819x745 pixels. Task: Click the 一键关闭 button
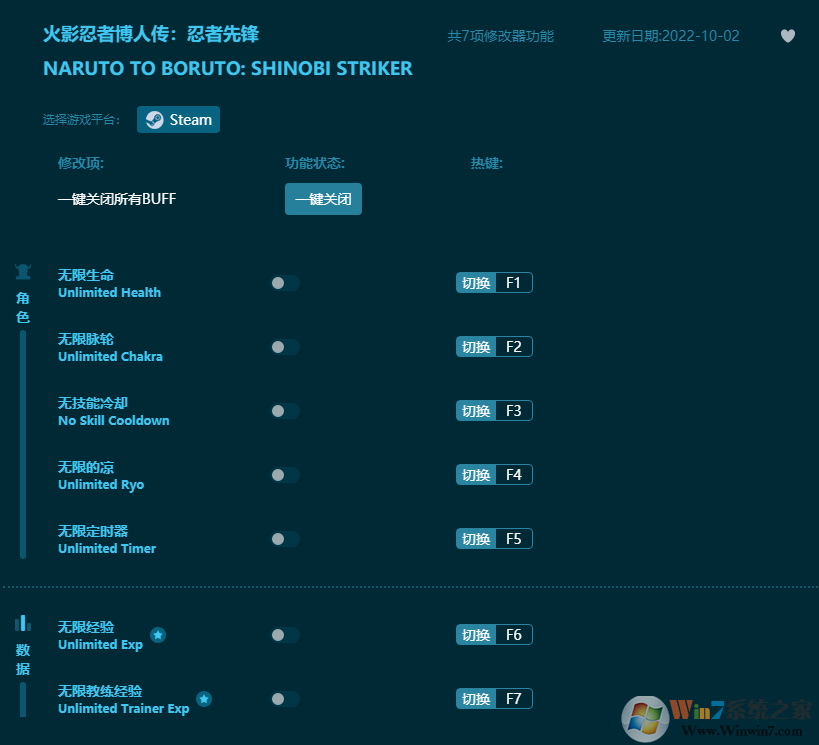click(323, 199)
